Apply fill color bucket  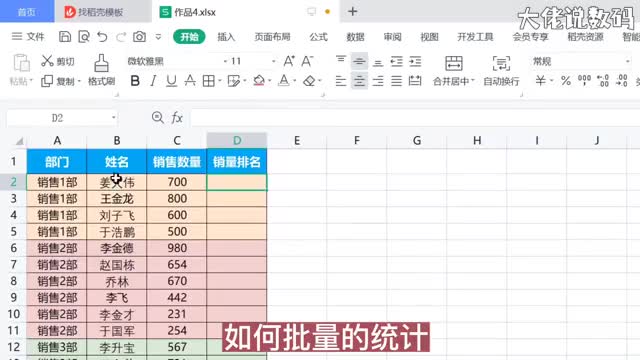pos(259,81)
